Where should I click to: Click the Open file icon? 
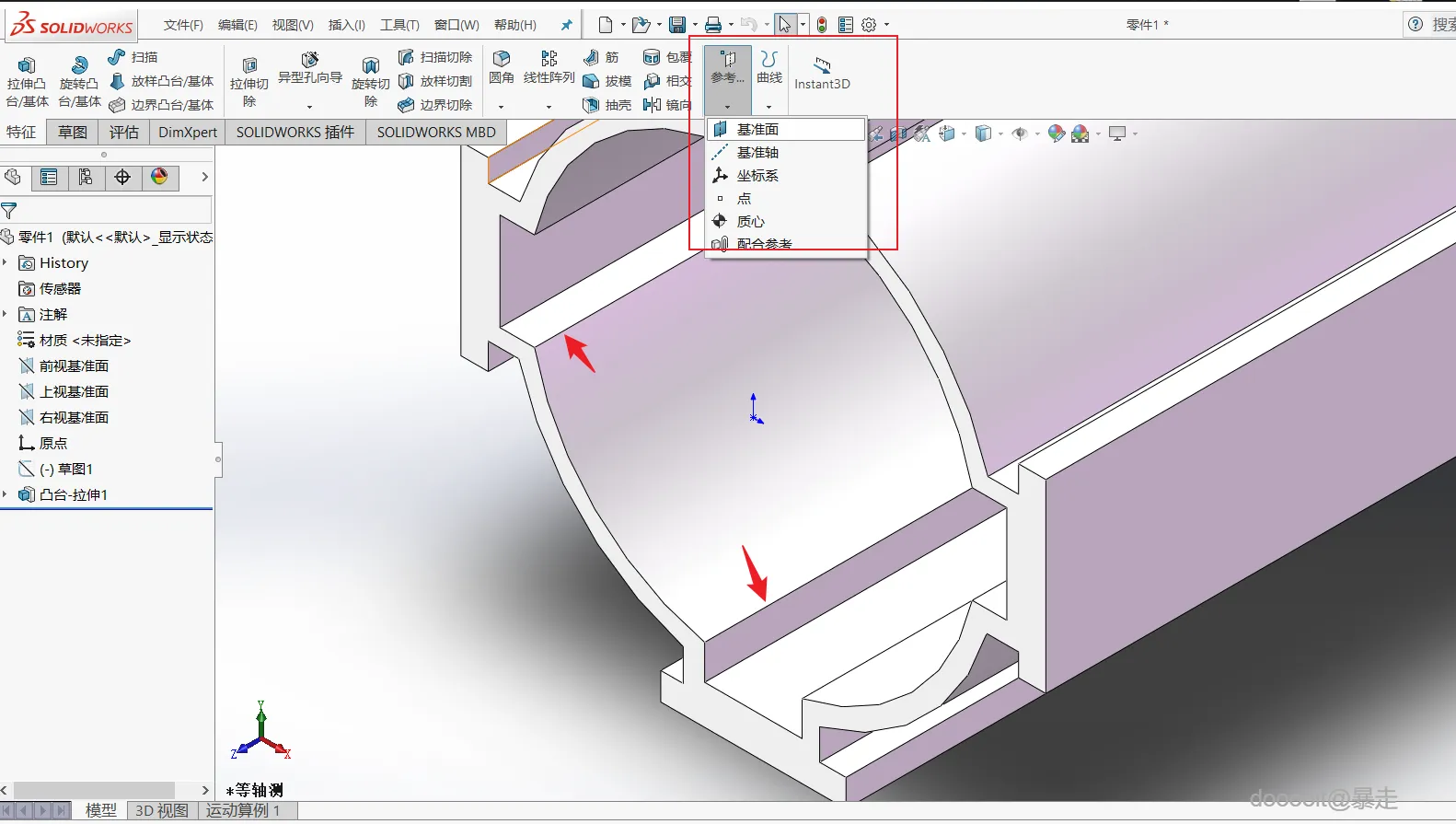(x=641, y=25)
